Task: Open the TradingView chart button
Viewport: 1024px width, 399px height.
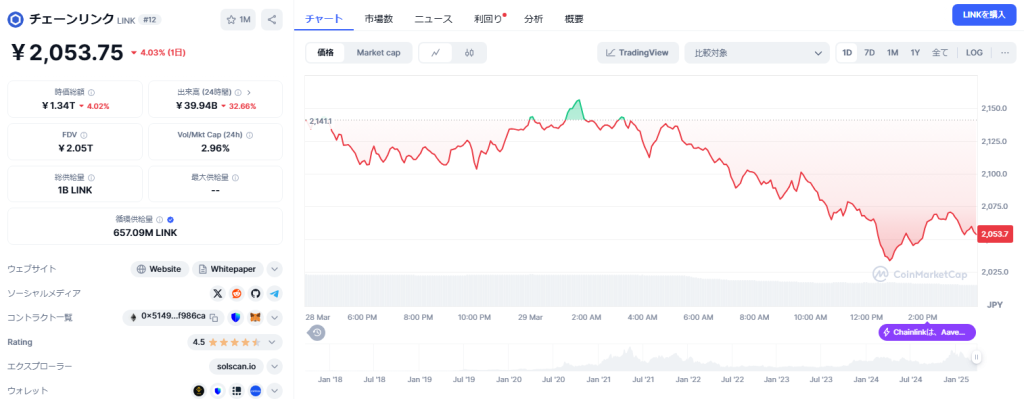Action: (x=637, y=53)
